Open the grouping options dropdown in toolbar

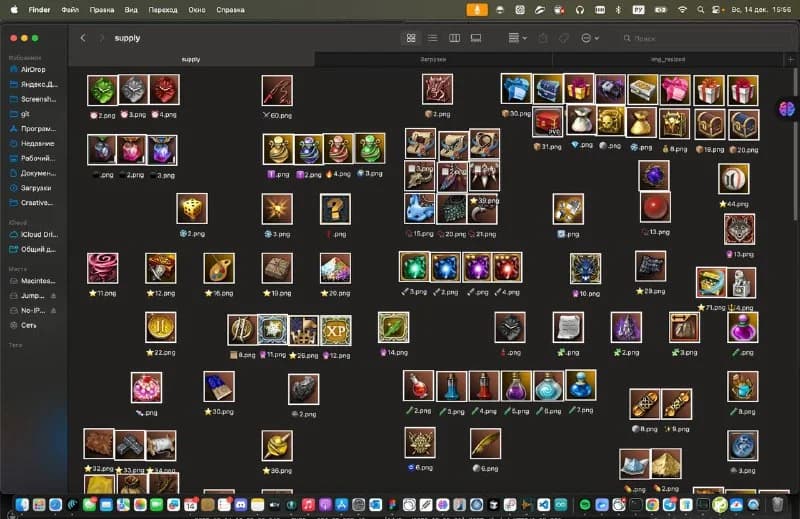pyautogui.click(x=517, y=38)
